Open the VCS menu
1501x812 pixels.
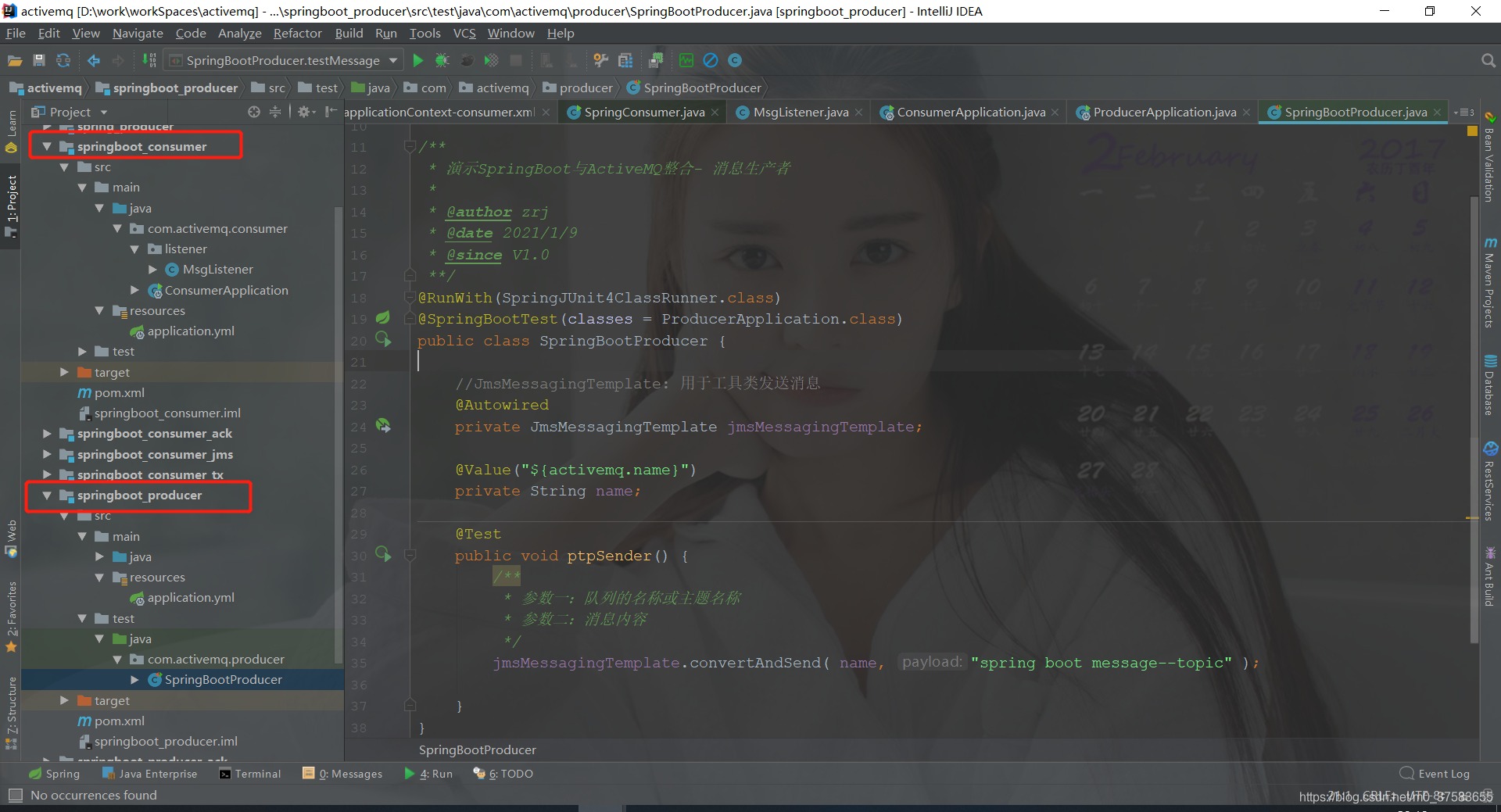(x=464, y=33)
